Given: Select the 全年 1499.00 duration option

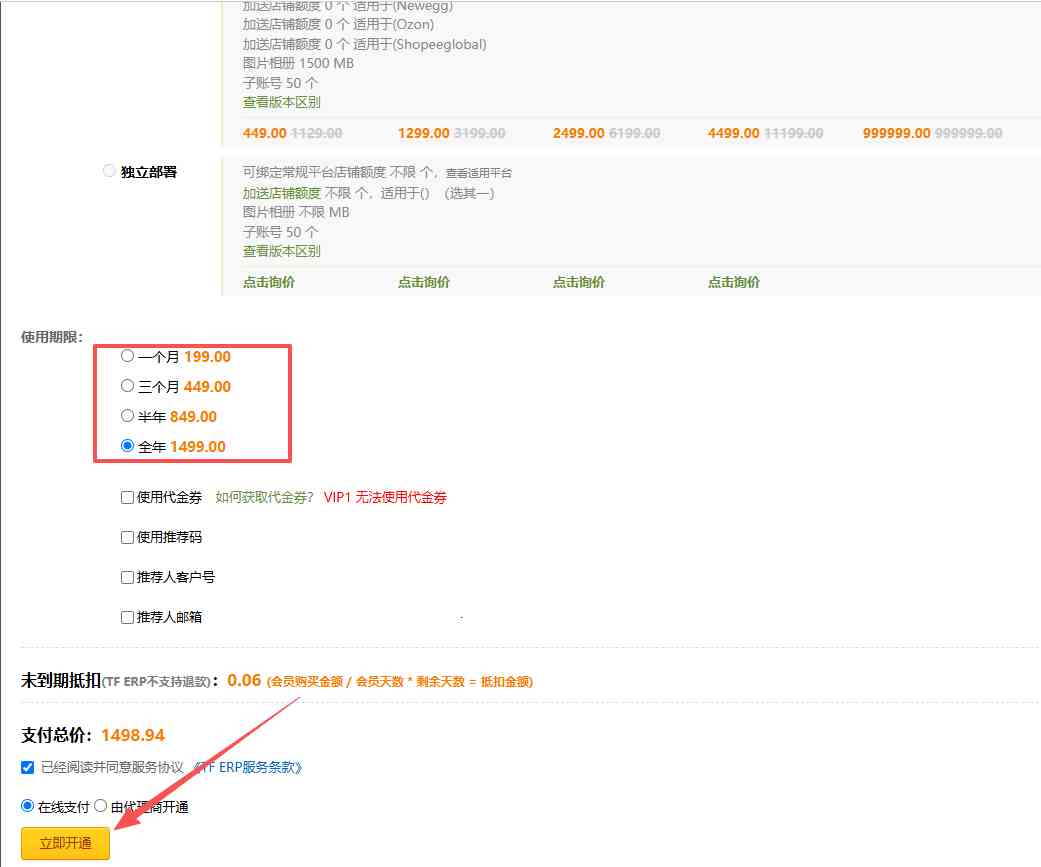Looking at the screenshot, I should 128,446.
